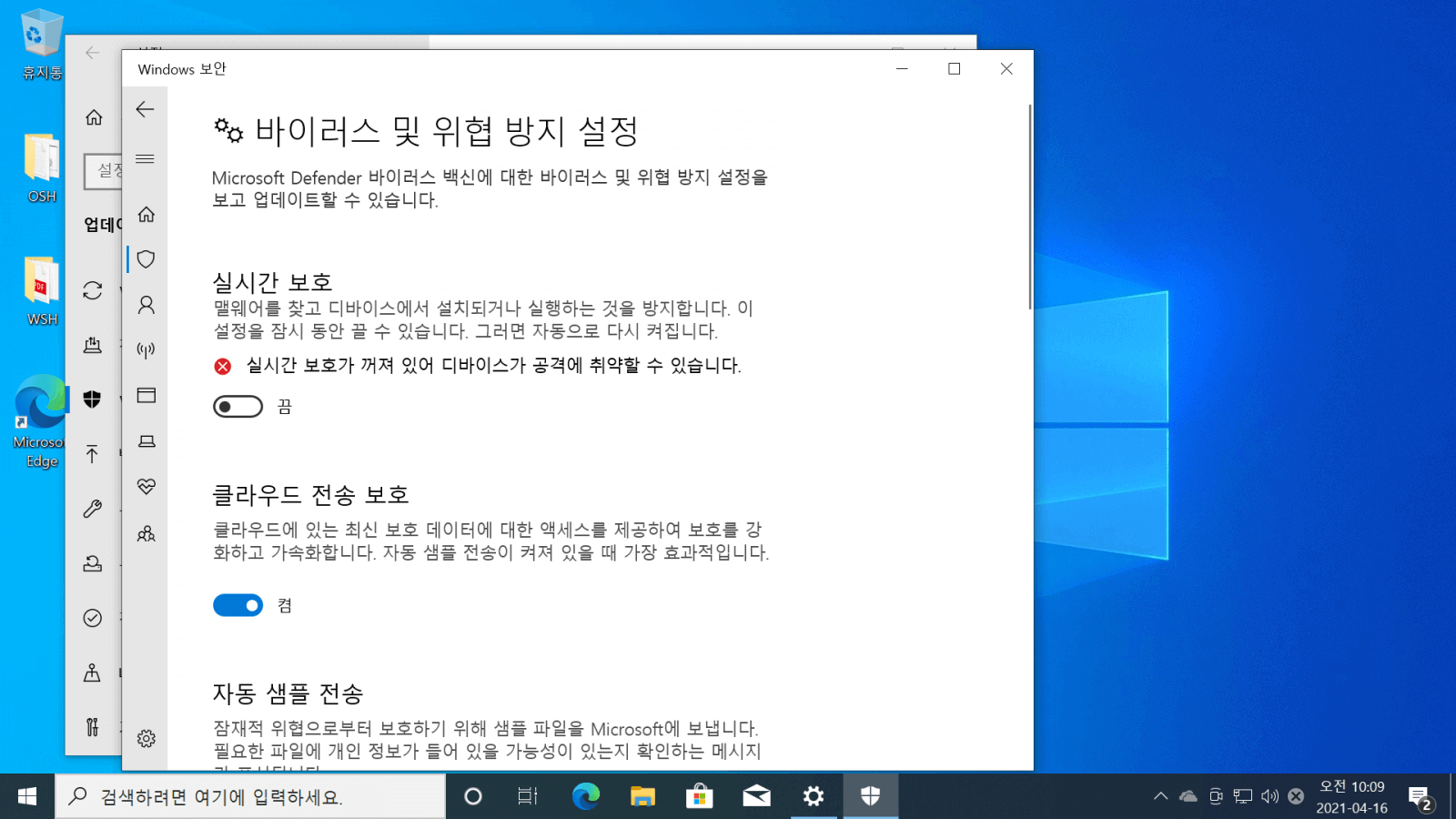1456x819 pixels.
Task: Open Cortana circle on taskbar
Action: pos(473,796)
